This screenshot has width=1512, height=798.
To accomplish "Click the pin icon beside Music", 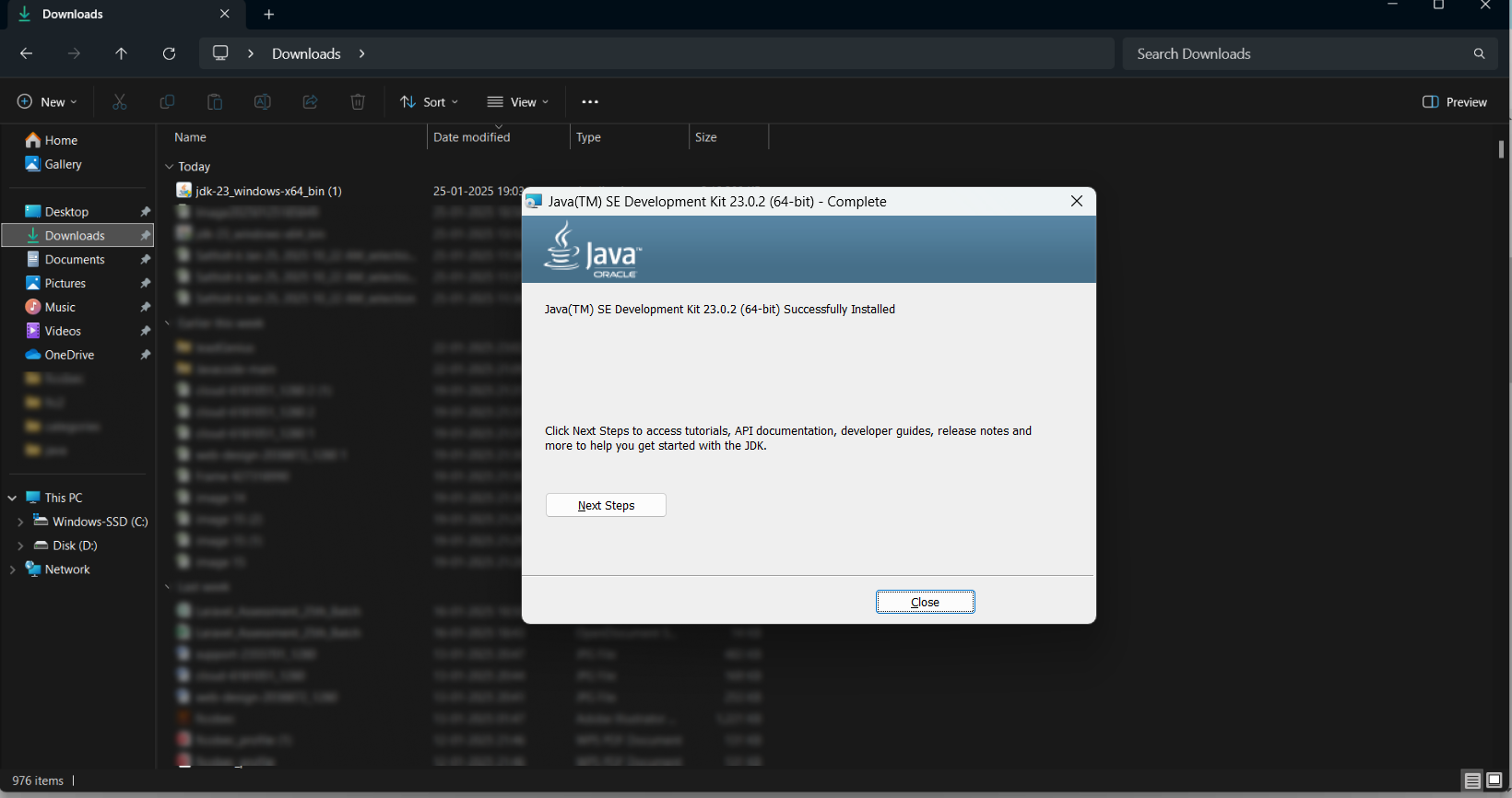I will (145, 308).
